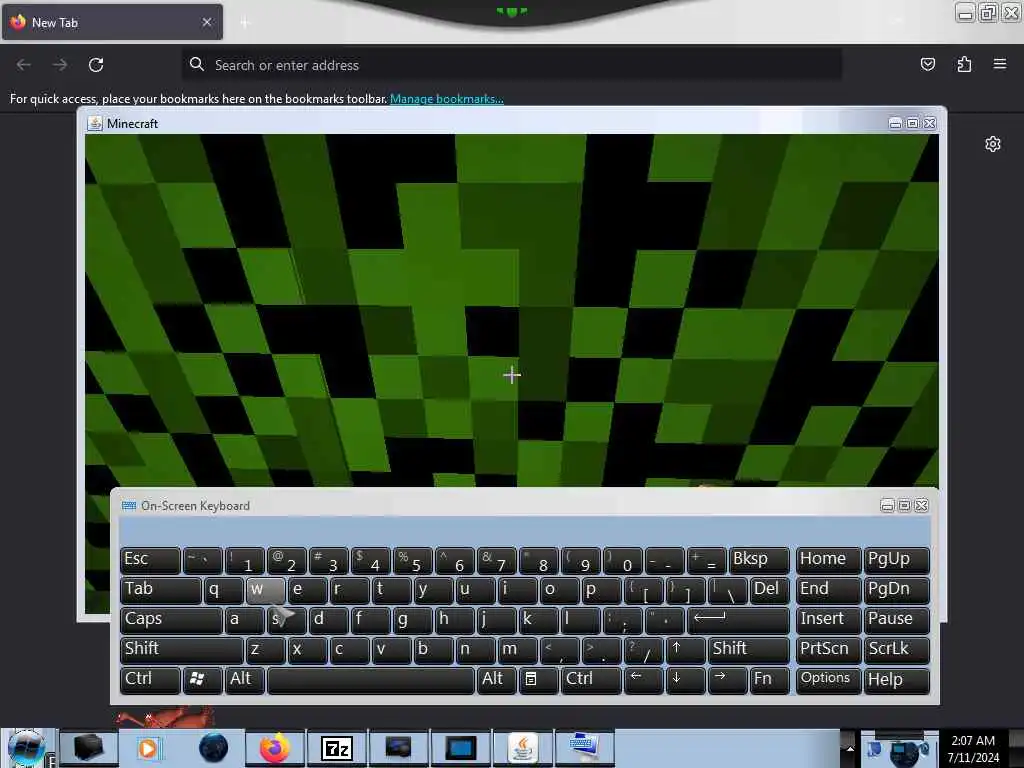Image resolution: width=1024 pixels, height=768 pixels.
Task: Click the a key on keyboard
Action: click(244, 620)
